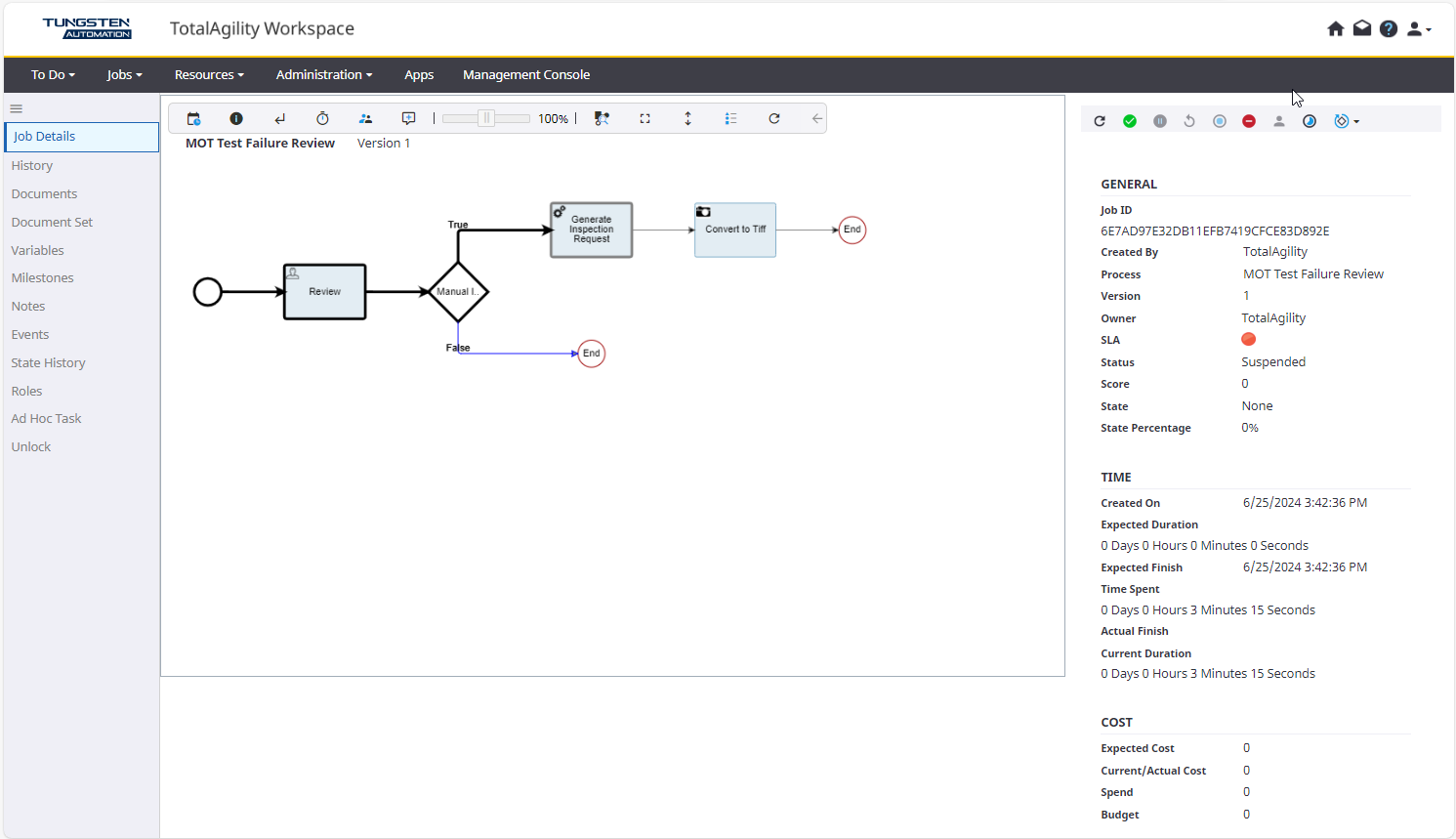Click the red minus terminate icon

coord(1249,121)
